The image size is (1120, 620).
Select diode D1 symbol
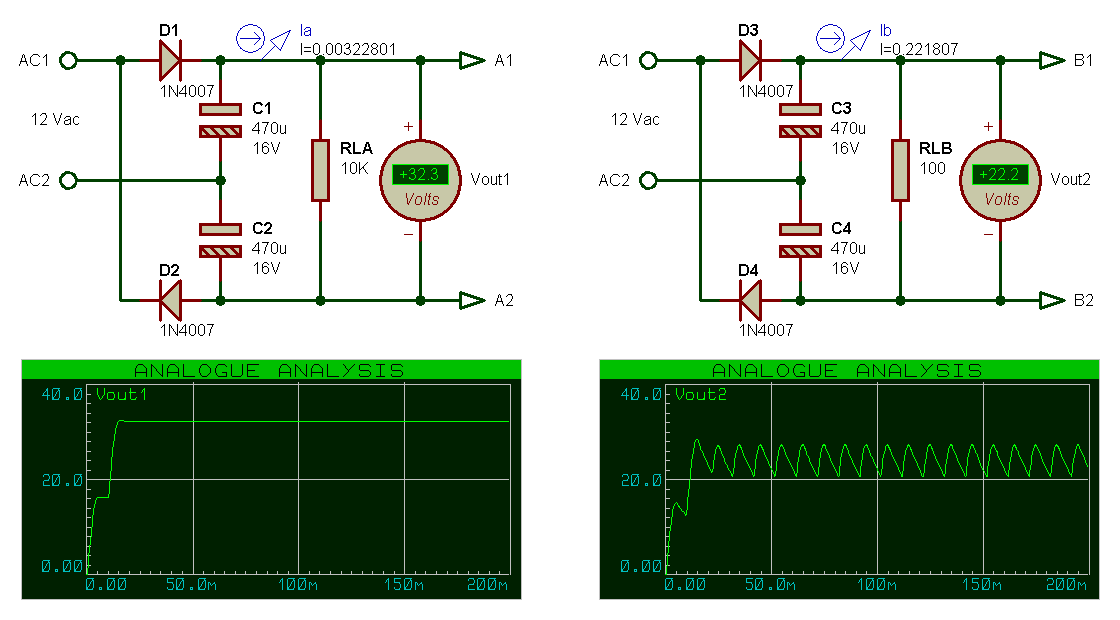tap(170, 61)
